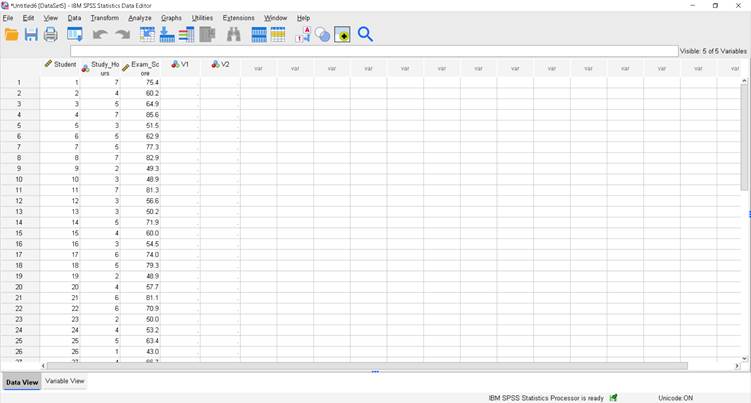The height and width of the screenshot is (403, 751).
Task: Click the Redo arrow in toolbar
Action: pyautogui.click(x=122, y=35)
